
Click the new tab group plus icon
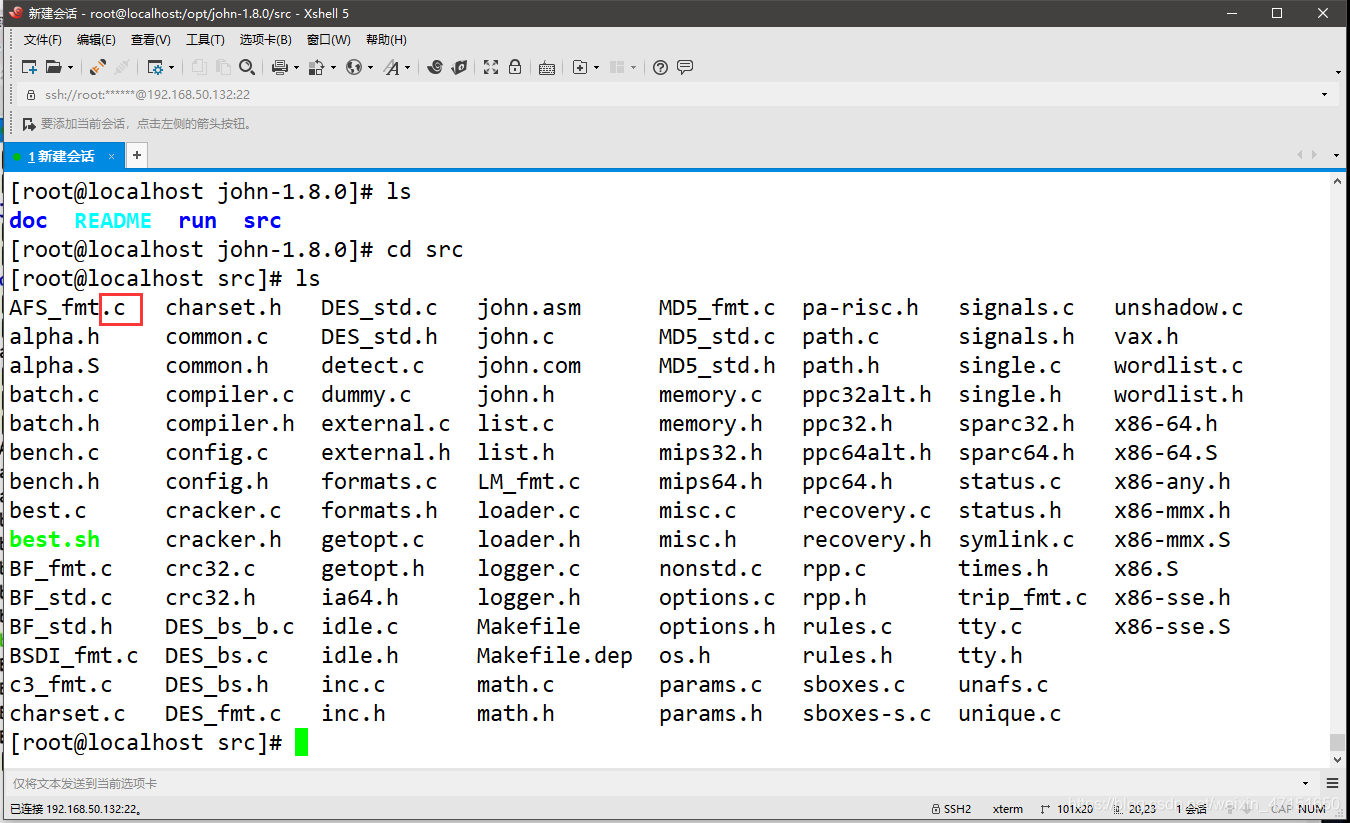(579, 67)
